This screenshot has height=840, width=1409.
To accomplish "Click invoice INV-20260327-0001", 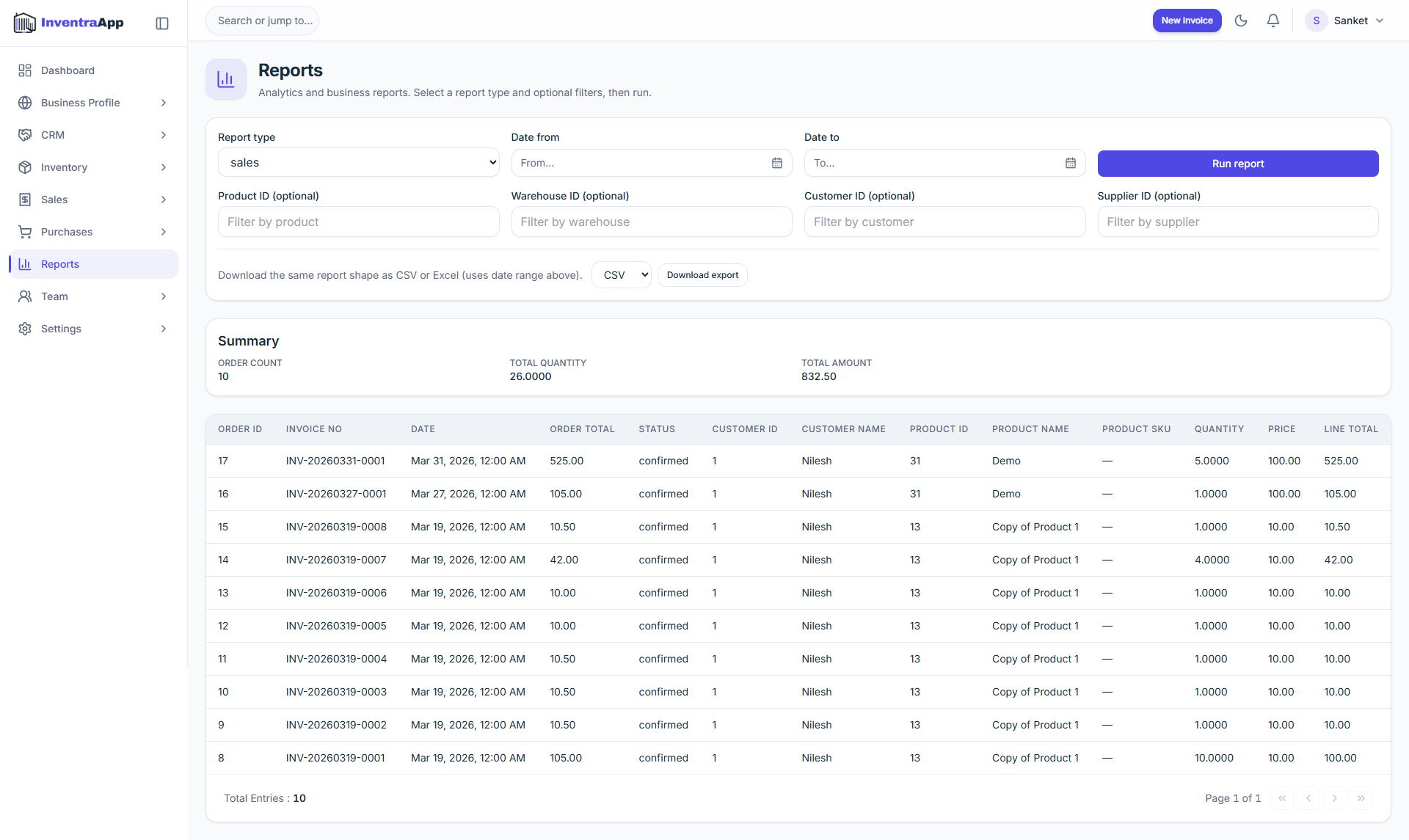I will pos(336,494).
